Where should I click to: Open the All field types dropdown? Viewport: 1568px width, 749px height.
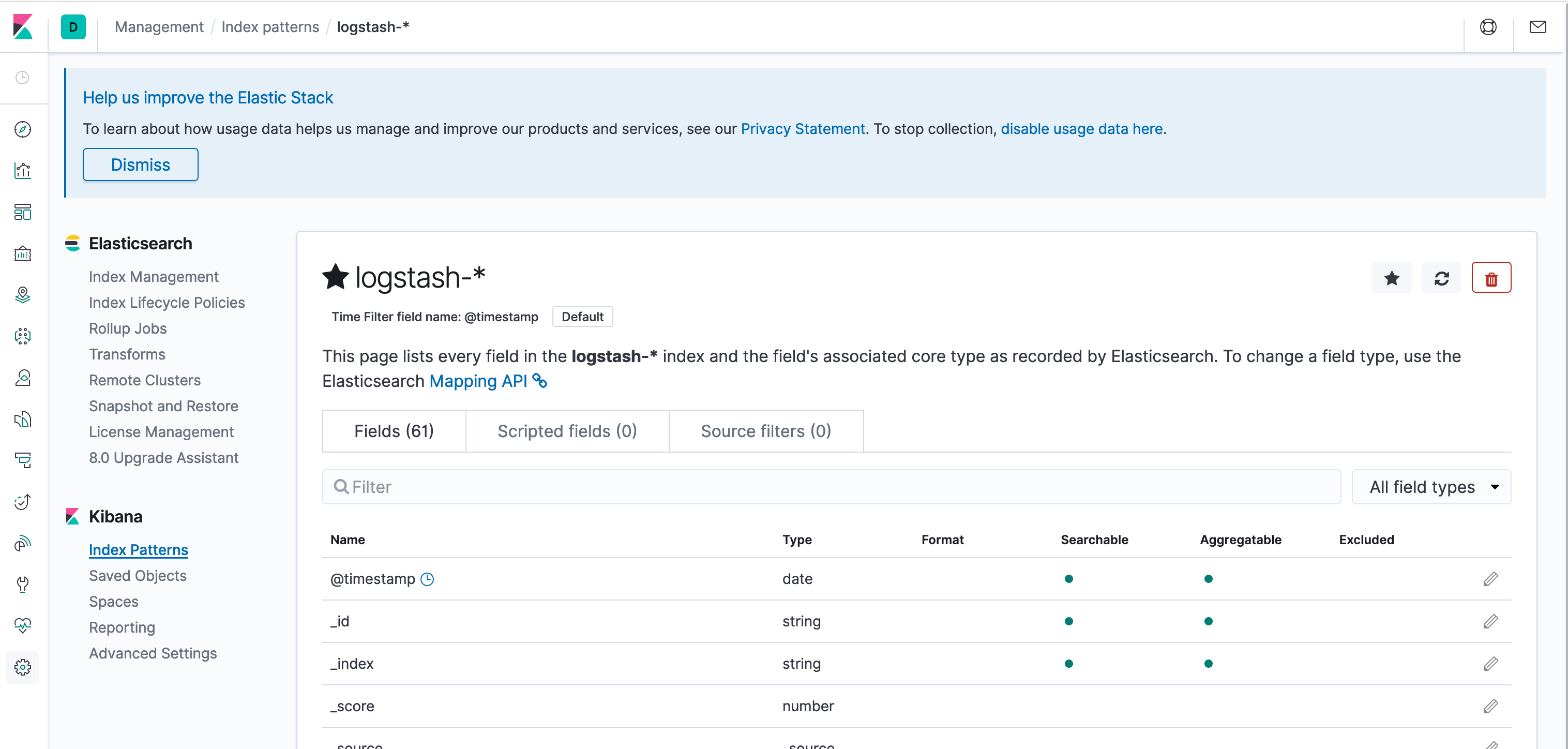[x=1431, y=487]
